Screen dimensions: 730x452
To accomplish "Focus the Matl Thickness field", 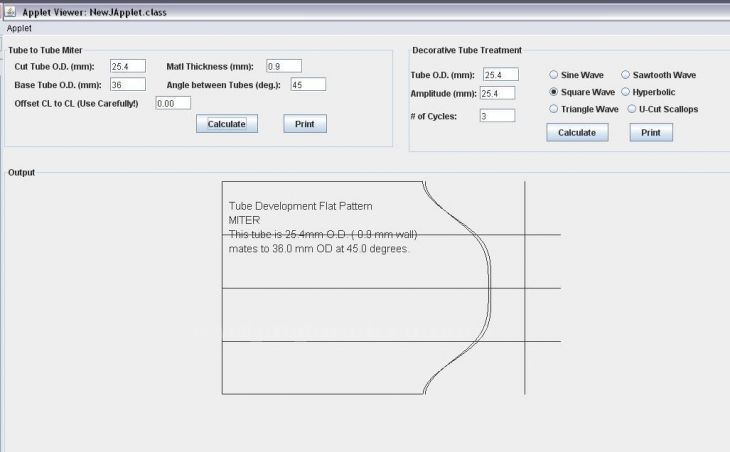I will coord(284,66).
